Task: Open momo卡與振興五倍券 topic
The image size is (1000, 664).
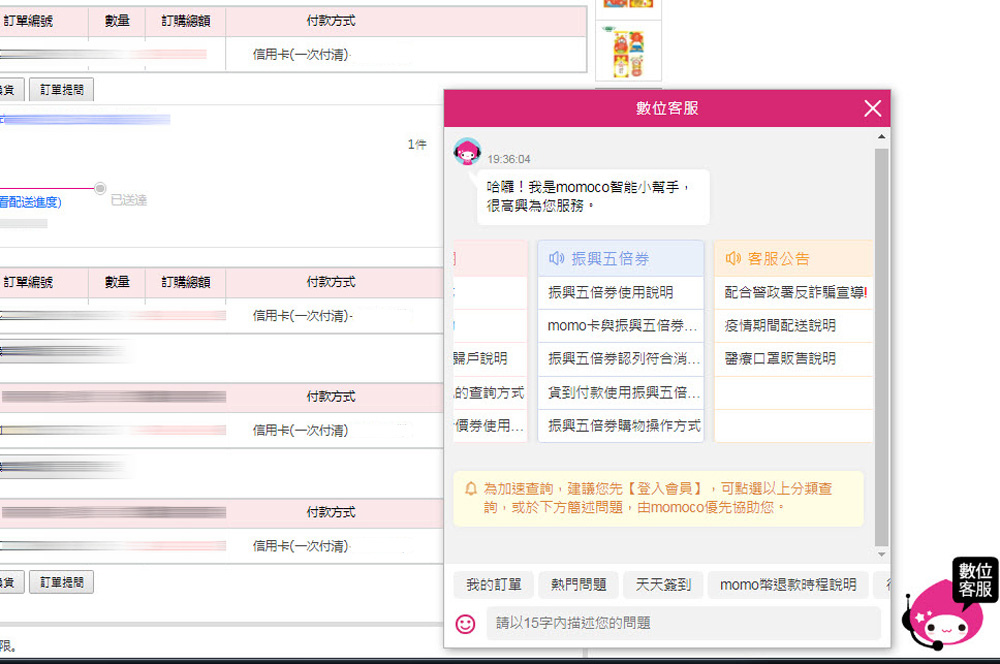Action: click(x=621, y=326)
